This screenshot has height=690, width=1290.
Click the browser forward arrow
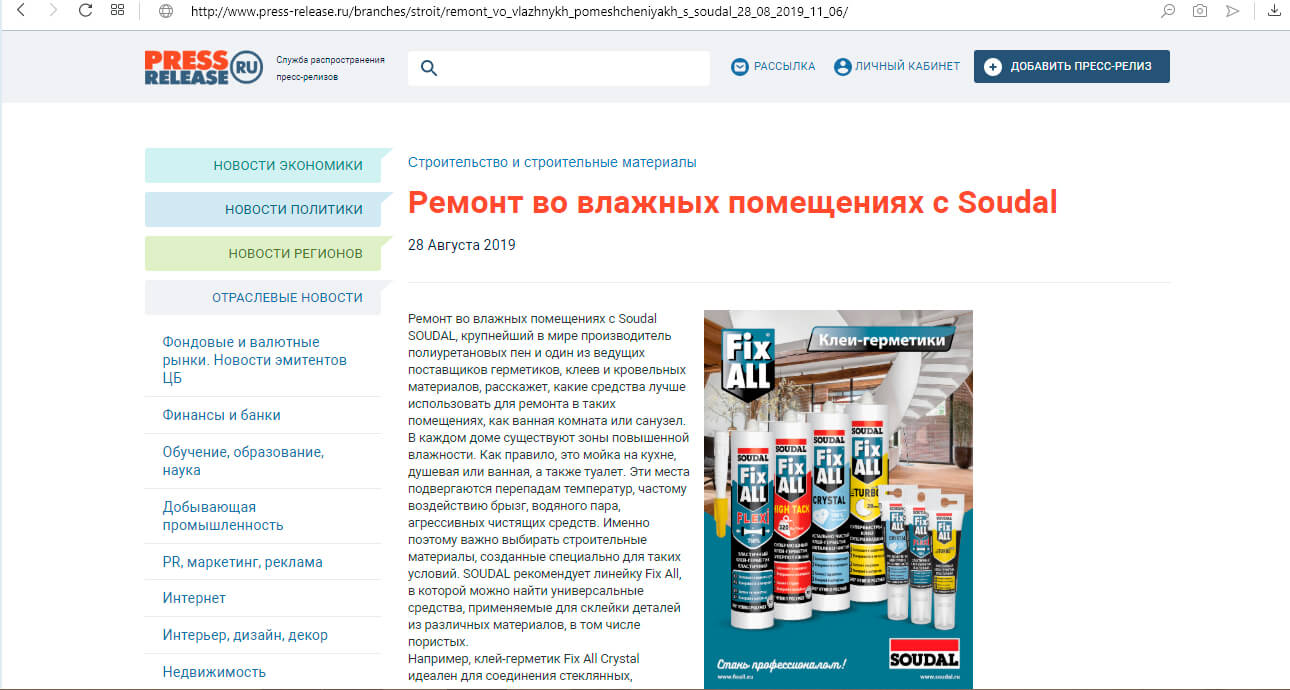click(x=53, y=10)
